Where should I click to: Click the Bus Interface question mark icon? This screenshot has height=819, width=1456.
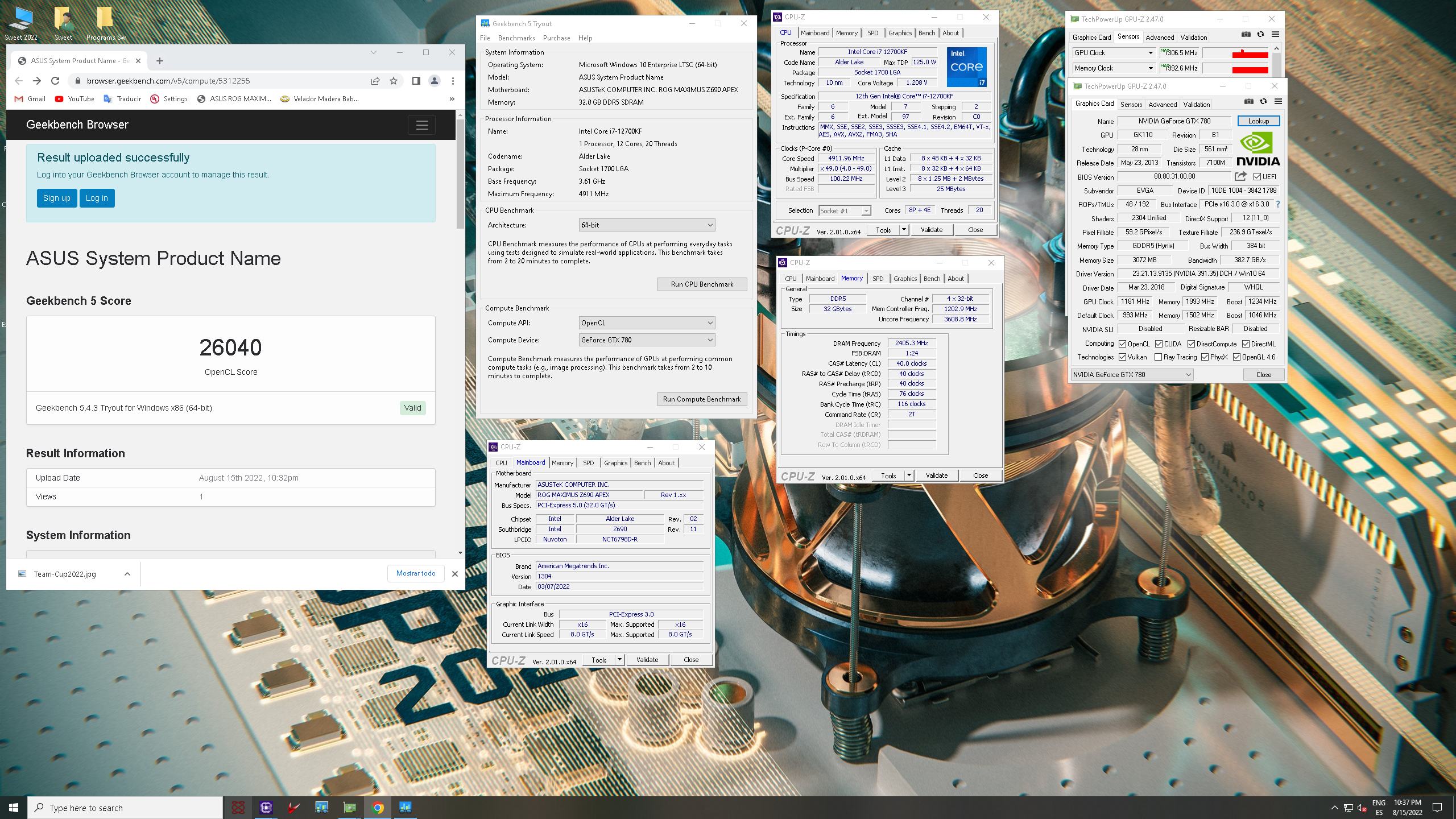[x=1277, y=204]
